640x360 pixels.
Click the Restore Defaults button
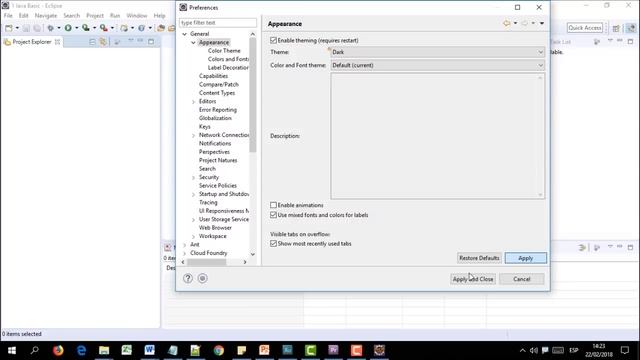click(479, 258)
